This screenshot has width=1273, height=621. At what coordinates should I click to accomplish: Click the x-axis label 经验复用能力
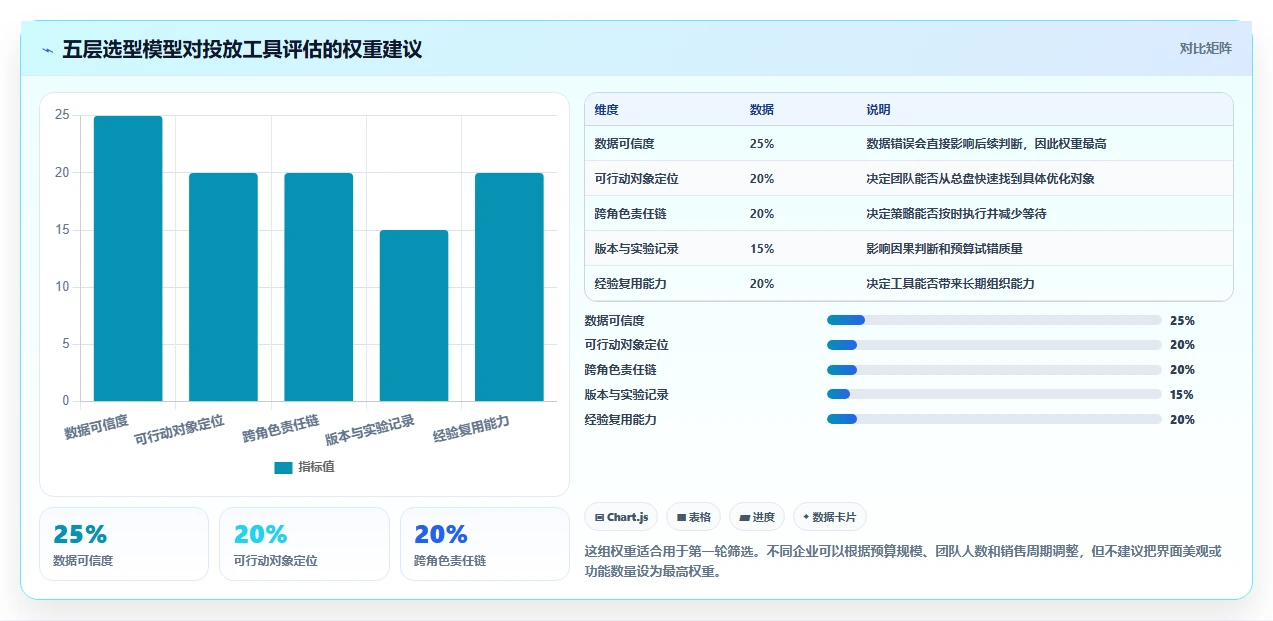pyautogui.click(x=472, y=429)
